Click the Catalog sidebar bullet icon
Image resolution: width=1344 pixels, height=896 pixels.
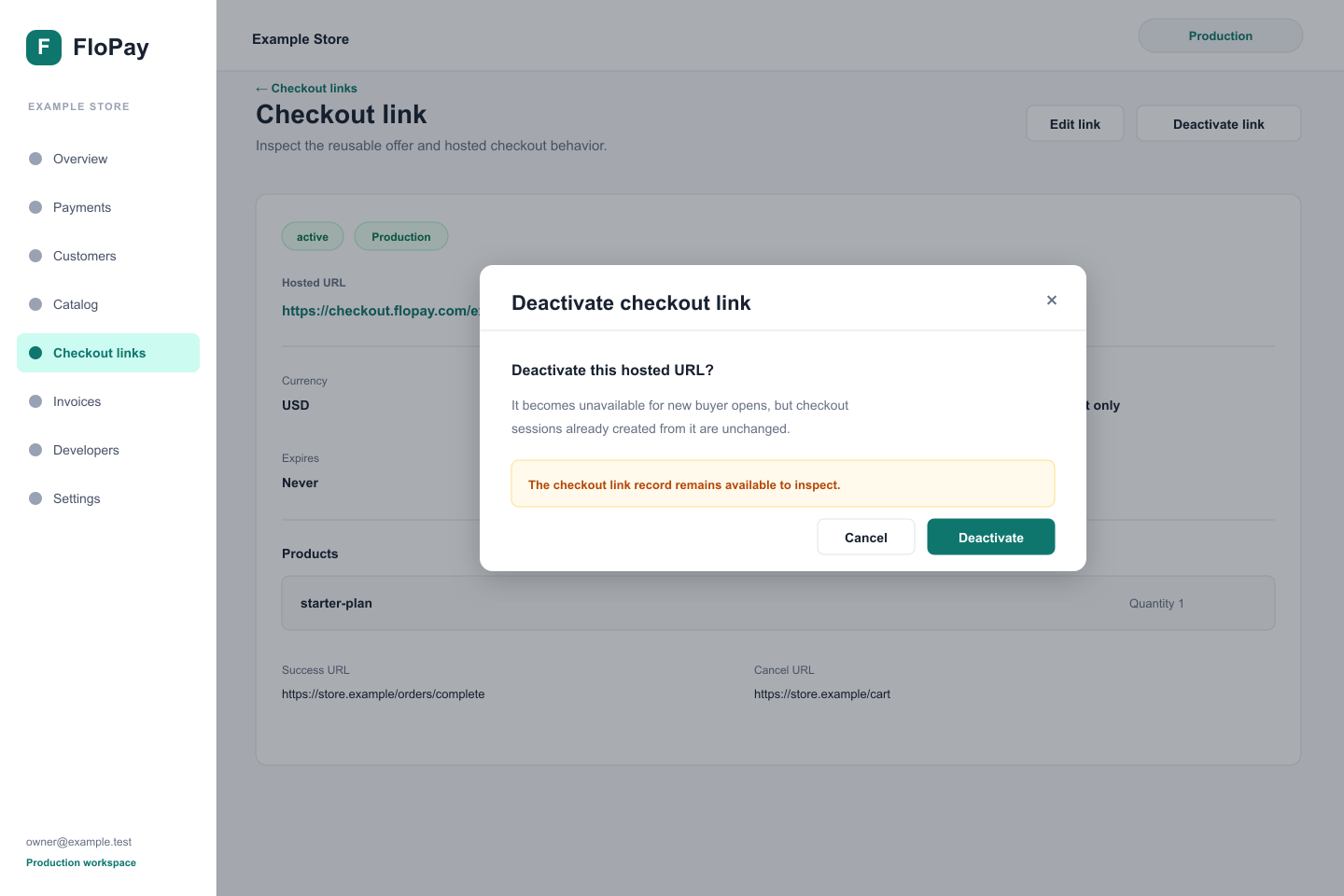click(35, 304)
